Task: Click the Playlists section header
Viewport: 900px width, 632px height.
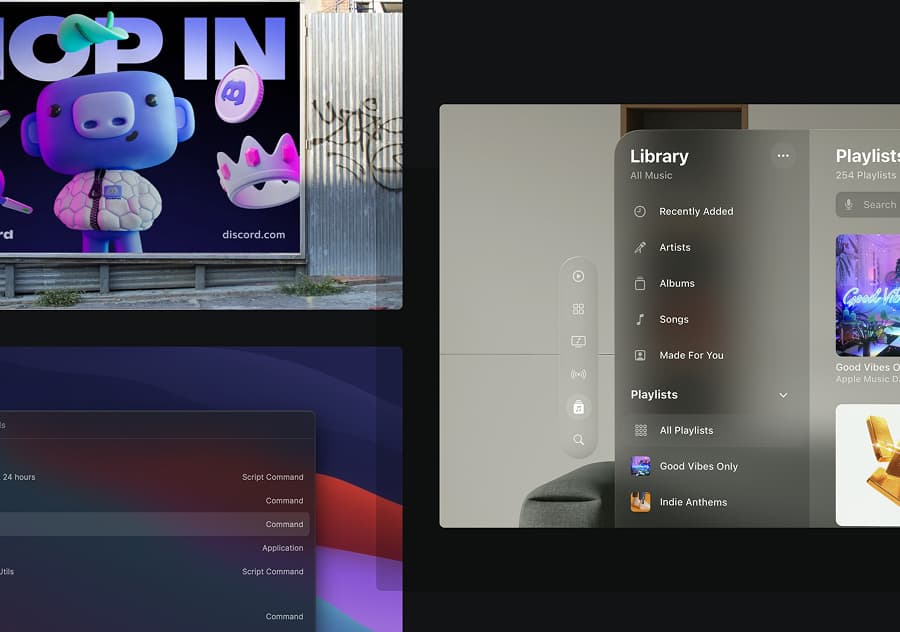Action: [x=654, y=395]
